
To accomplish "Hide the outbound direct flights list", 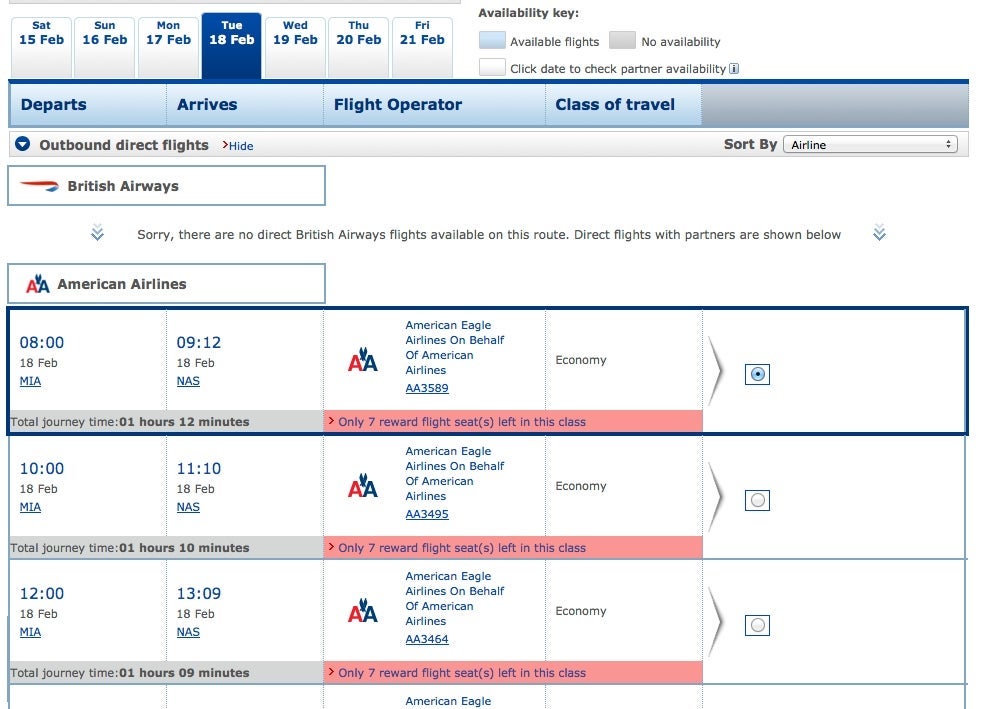I will point(238,146).
